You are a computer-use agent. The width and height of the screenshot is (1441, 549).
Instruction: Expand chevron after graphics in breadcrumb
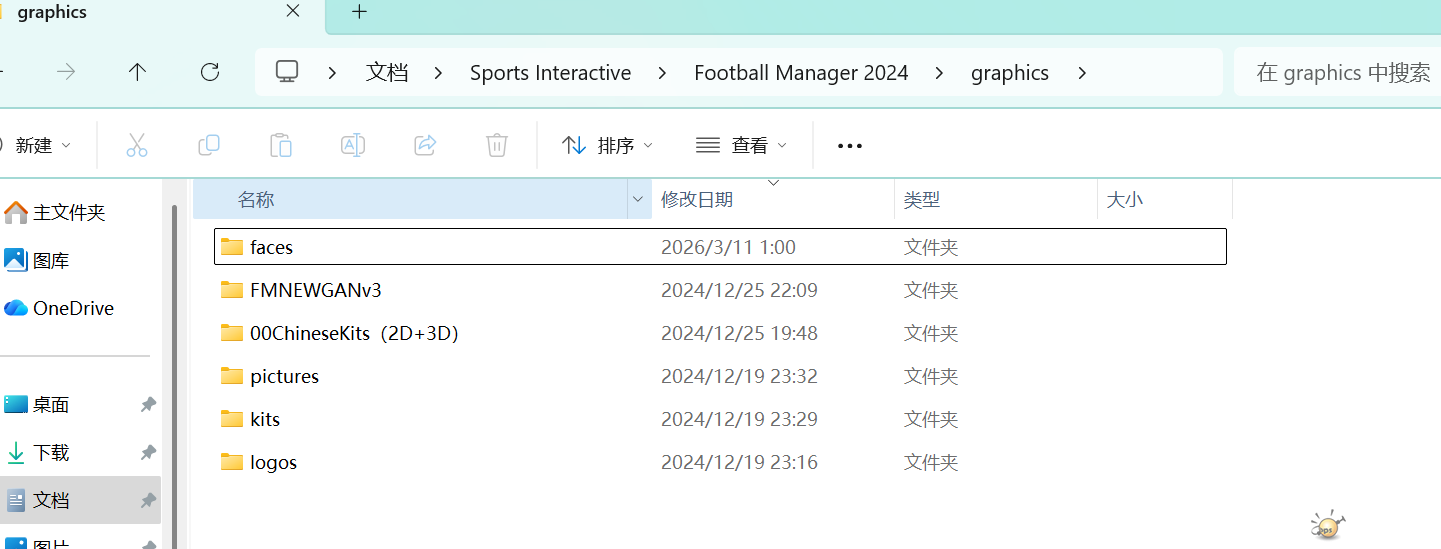[1081, 73]
